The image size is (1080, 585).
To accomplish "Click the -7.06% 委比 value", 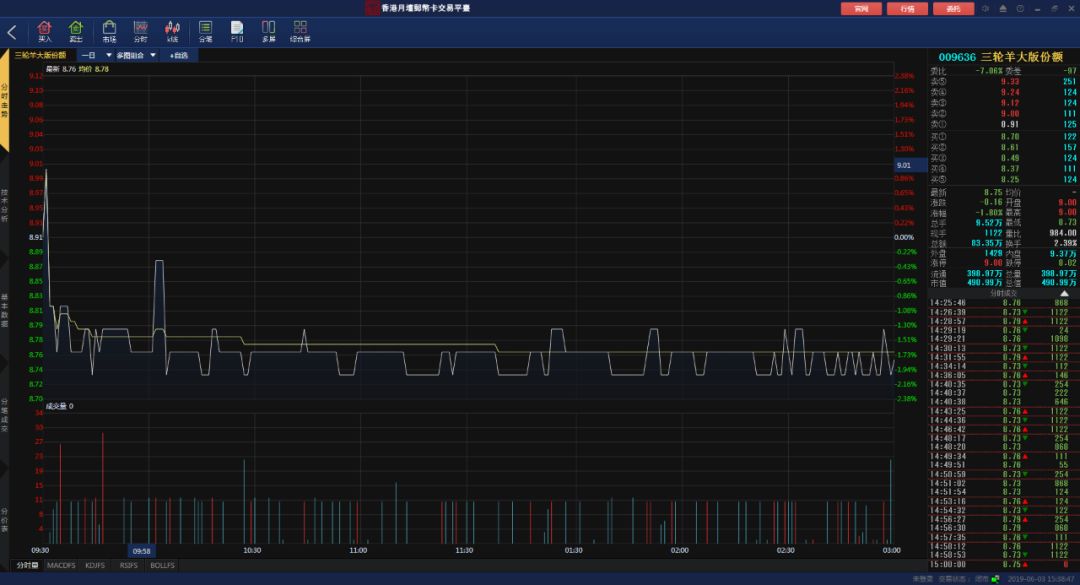I will (x=988, y=71).
